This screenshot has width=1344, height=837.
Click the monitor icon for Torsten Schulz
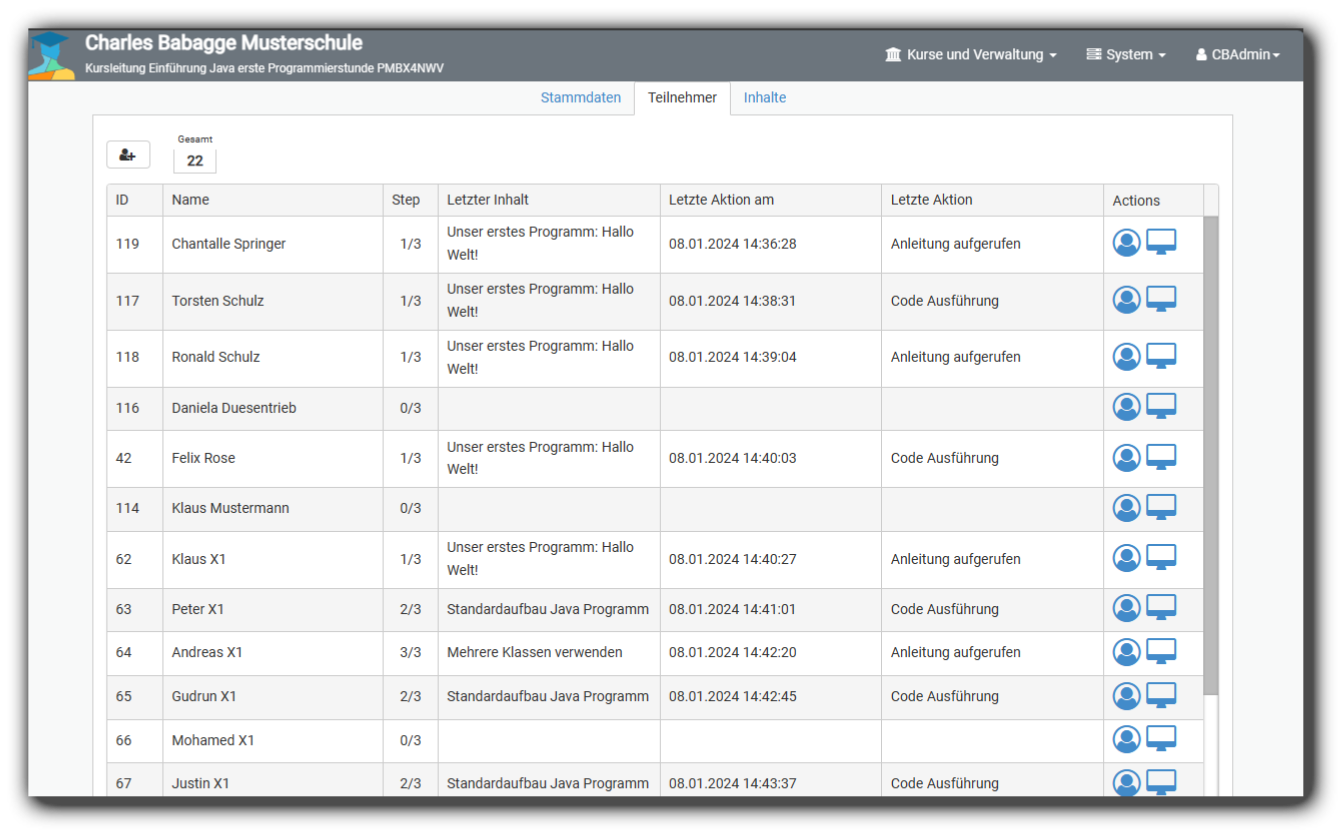pyautogui.click(x=1161, y=299)
